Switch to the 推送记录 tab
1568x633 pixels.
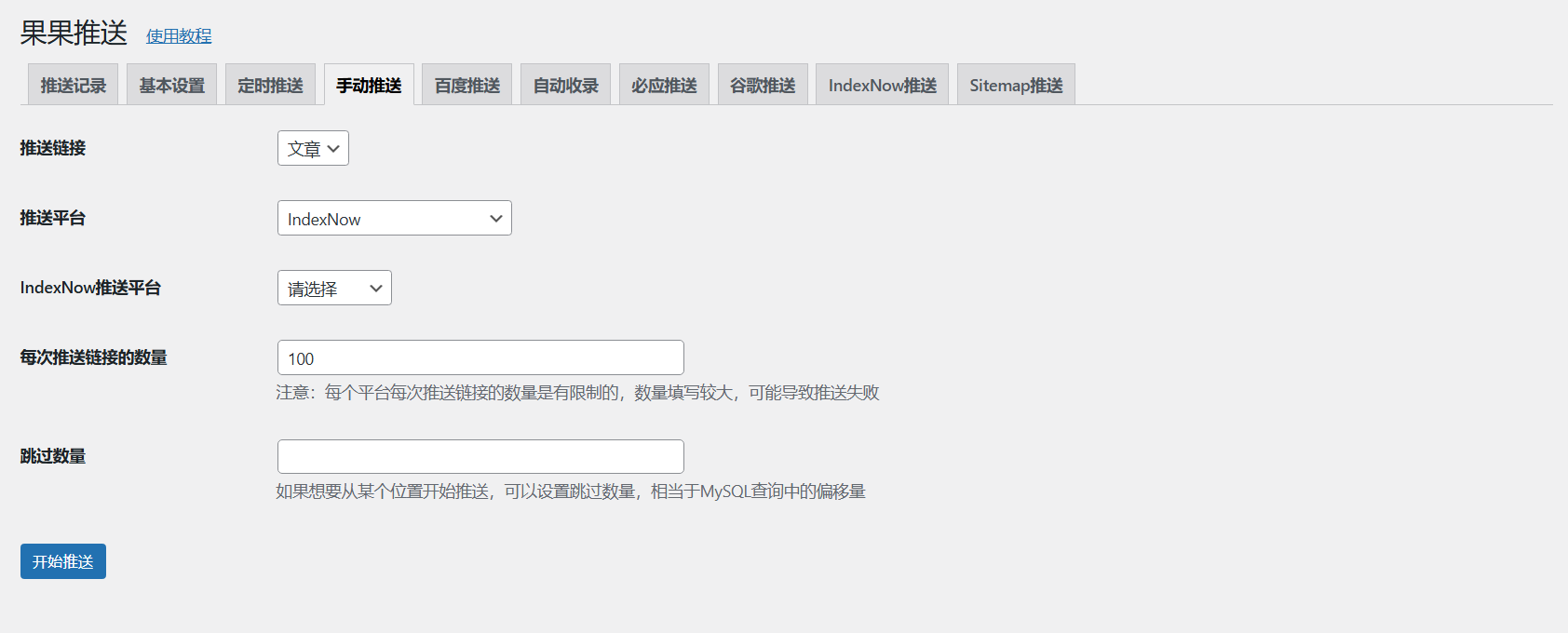click(x=74, y=85)
